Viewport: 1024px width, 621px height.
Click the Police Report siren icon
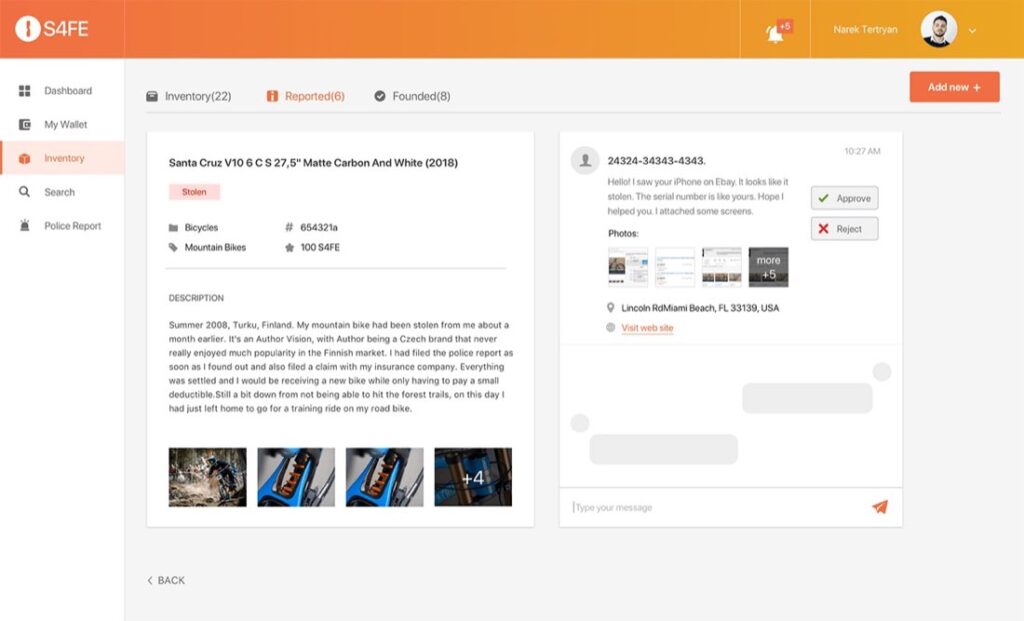[x=25, y=226]
